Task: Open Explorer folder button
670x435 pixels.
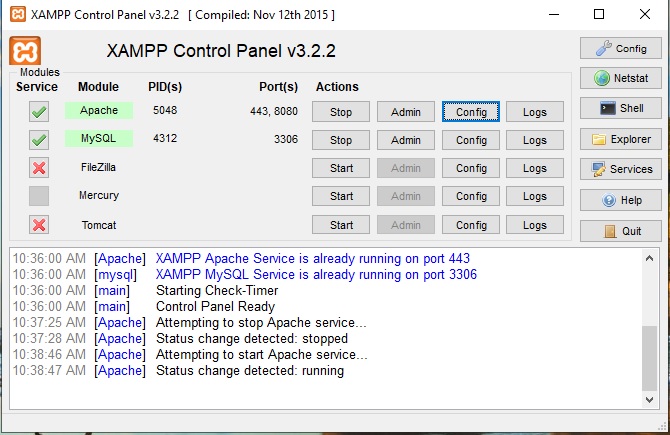Action: click(x=620, y=139)
